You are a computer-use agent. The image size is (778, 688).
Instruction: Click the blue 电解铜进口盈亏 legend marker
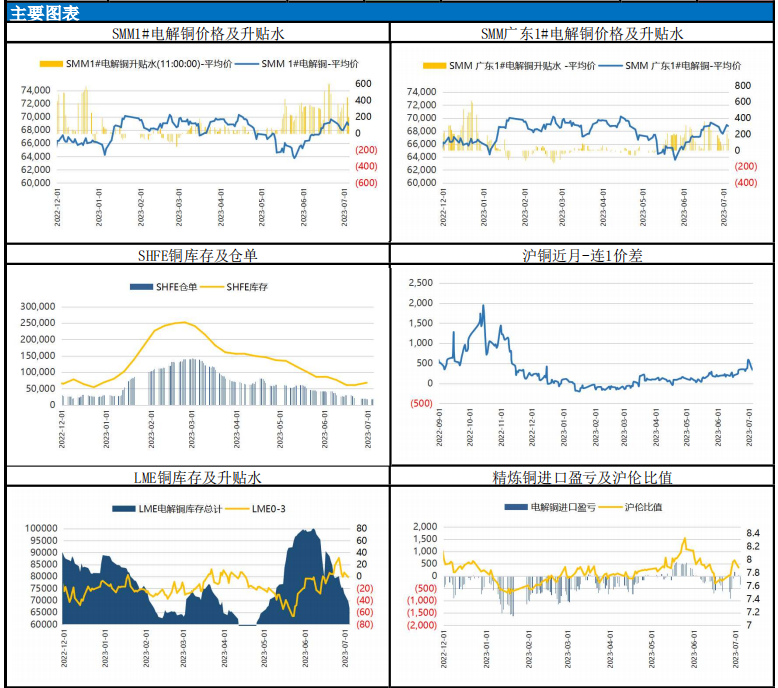[516, 507]
